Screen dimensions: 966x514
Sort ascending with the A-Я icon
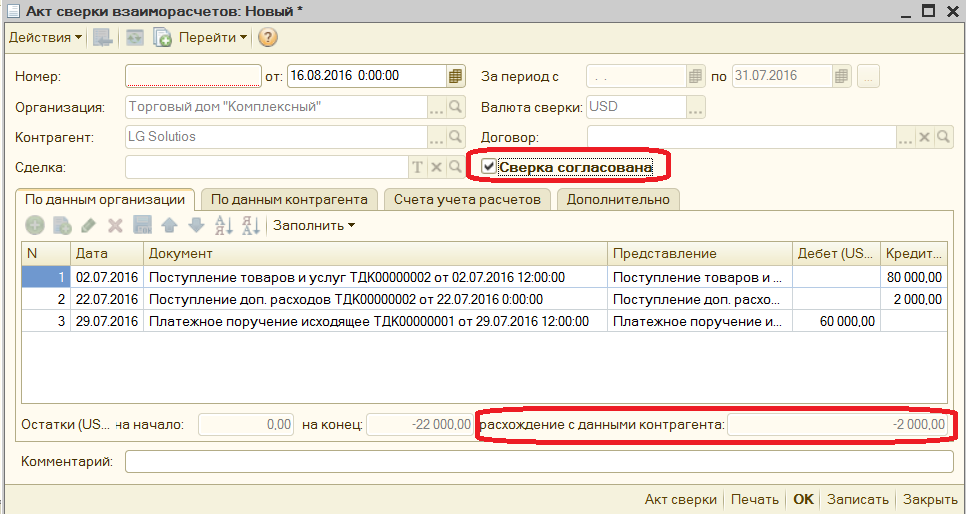224,226
